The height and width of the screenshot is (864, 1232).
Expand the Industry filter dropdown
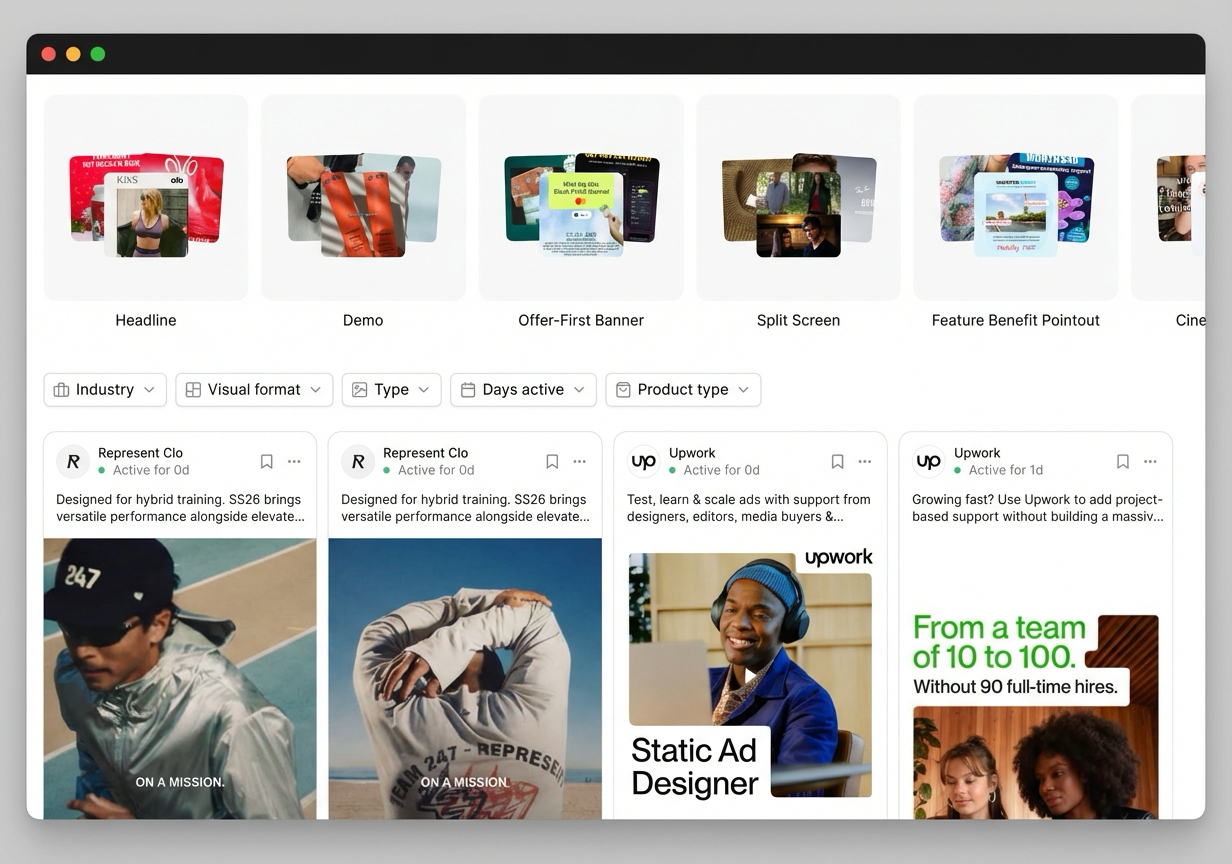[105, 390]
